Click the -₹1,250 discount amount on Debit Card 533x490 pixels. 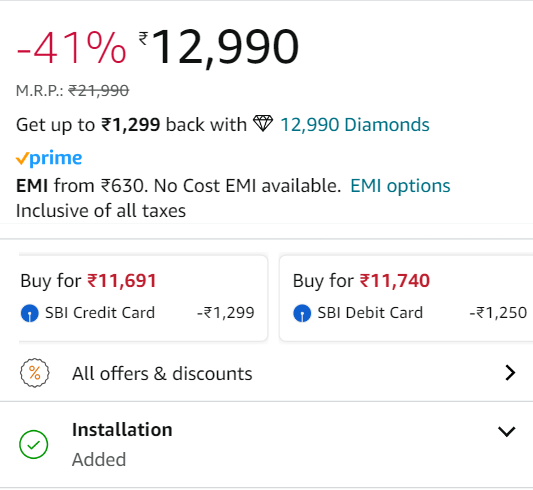point(498,313)
